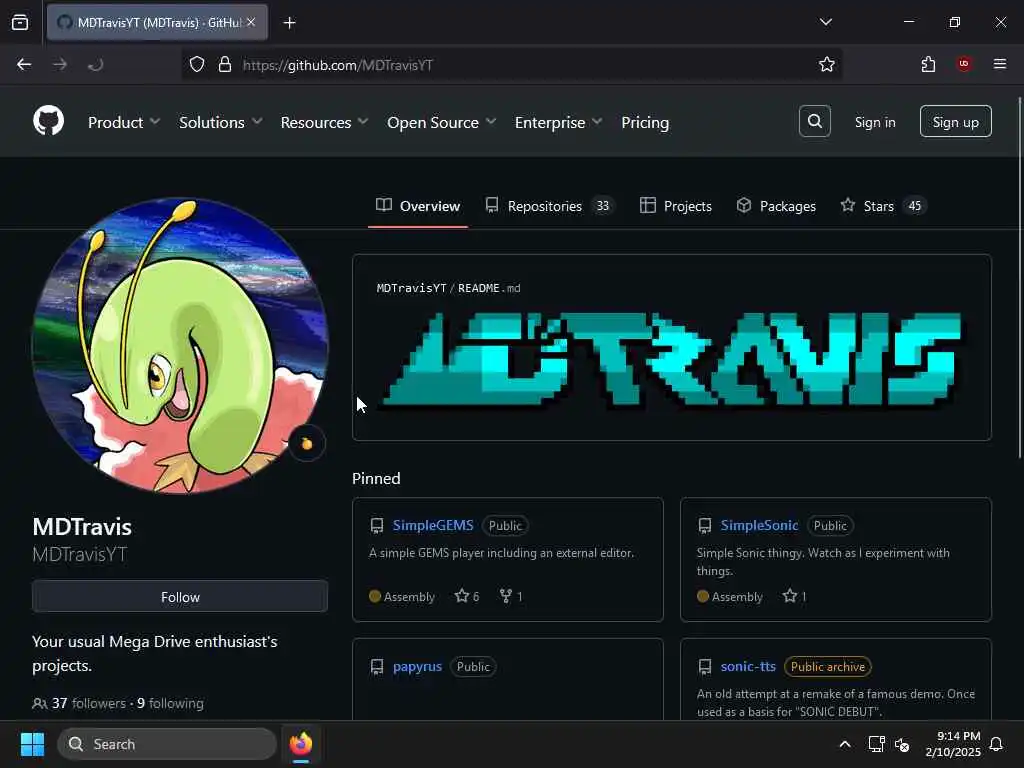
Task: Follow the MDTravis user
Action: point(180,596)
